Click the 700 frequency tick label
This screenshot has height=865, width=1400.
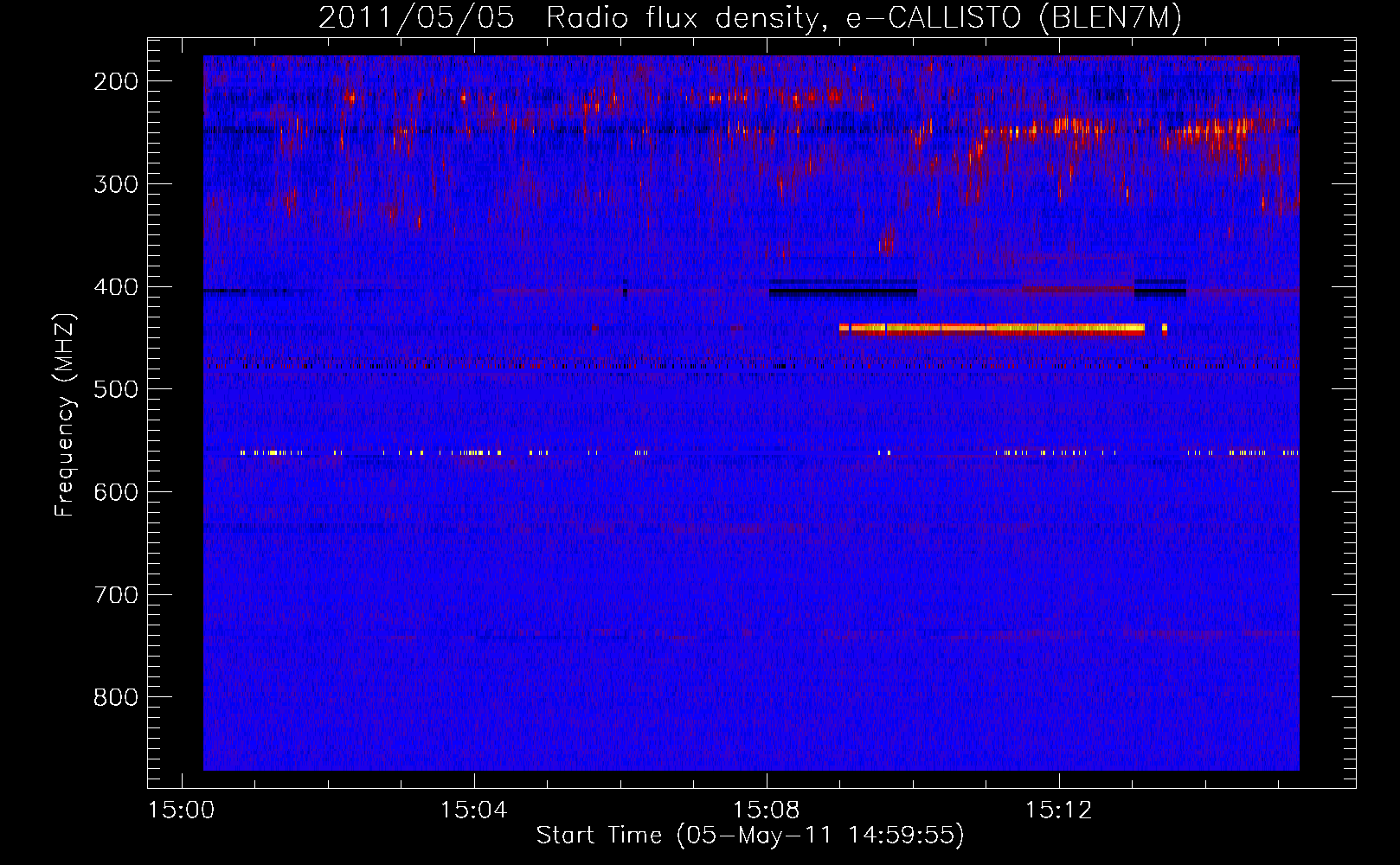(115, 595)
